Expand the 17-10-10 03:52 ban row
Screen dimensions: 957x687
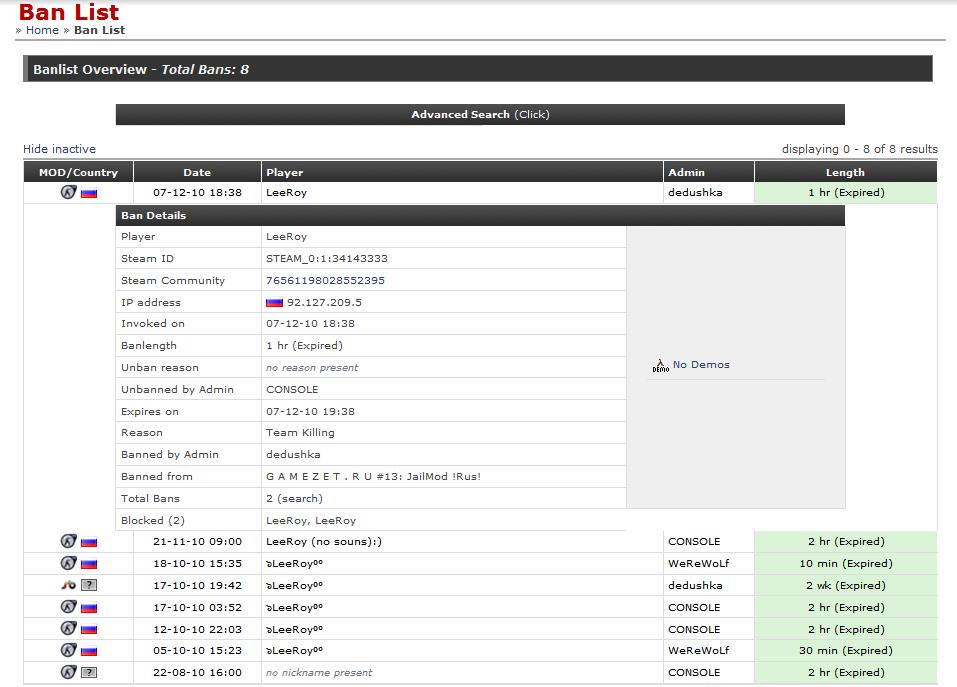click(480, 608)
